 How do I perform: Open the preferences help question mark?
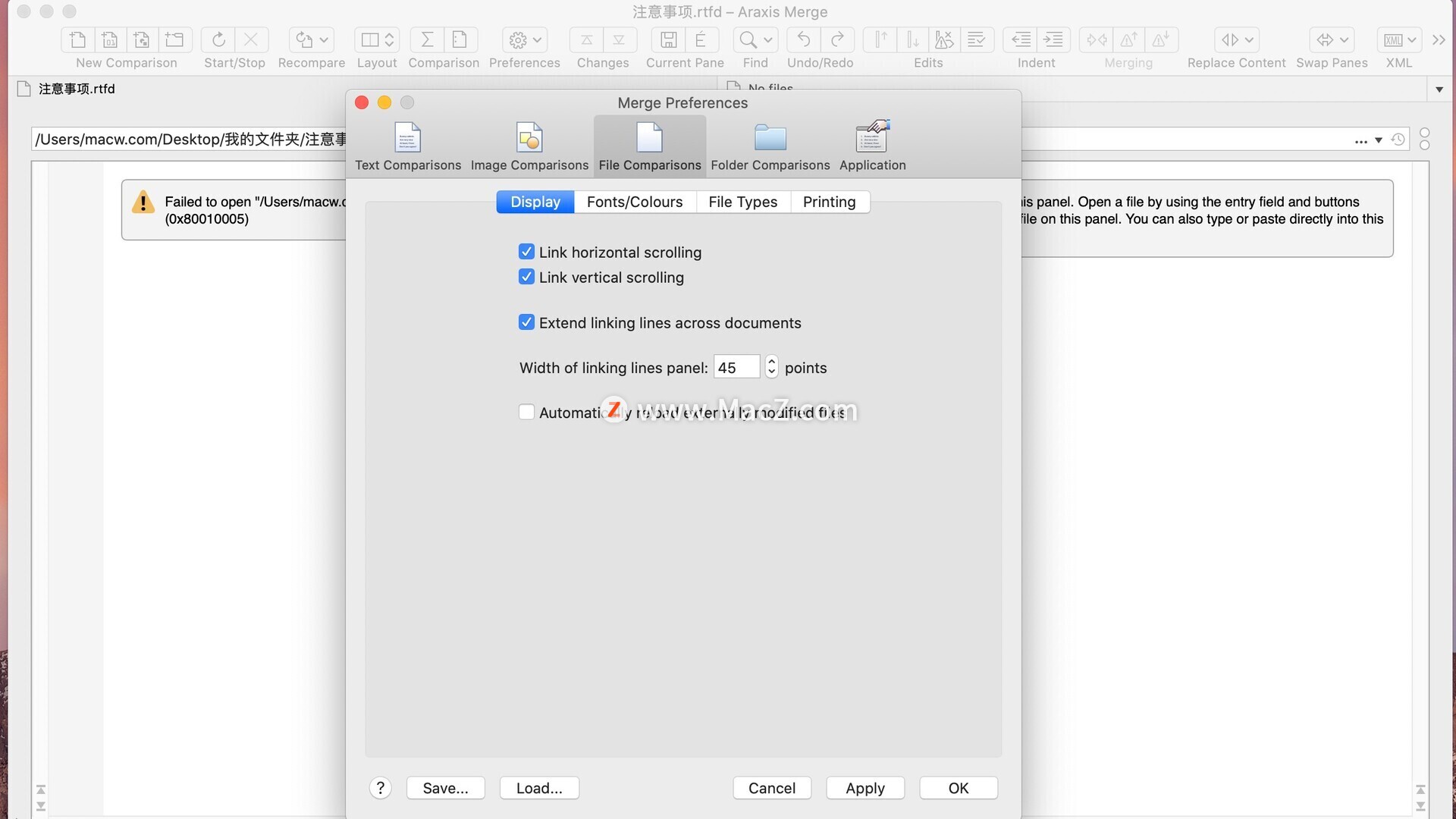pyautogui.click(x=381, y=788)
